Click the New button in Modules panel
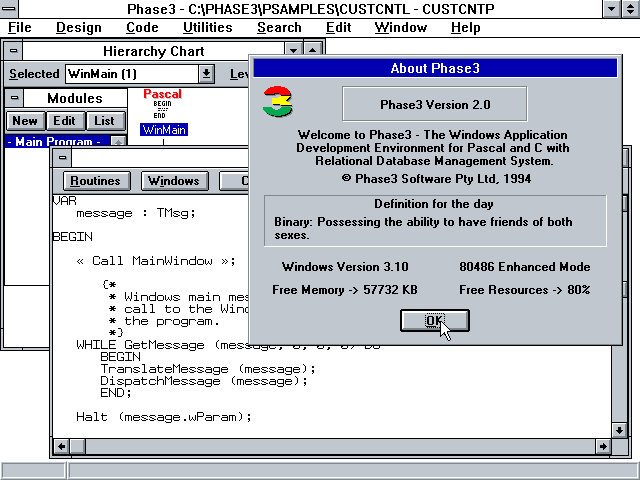 coord(25,121)
